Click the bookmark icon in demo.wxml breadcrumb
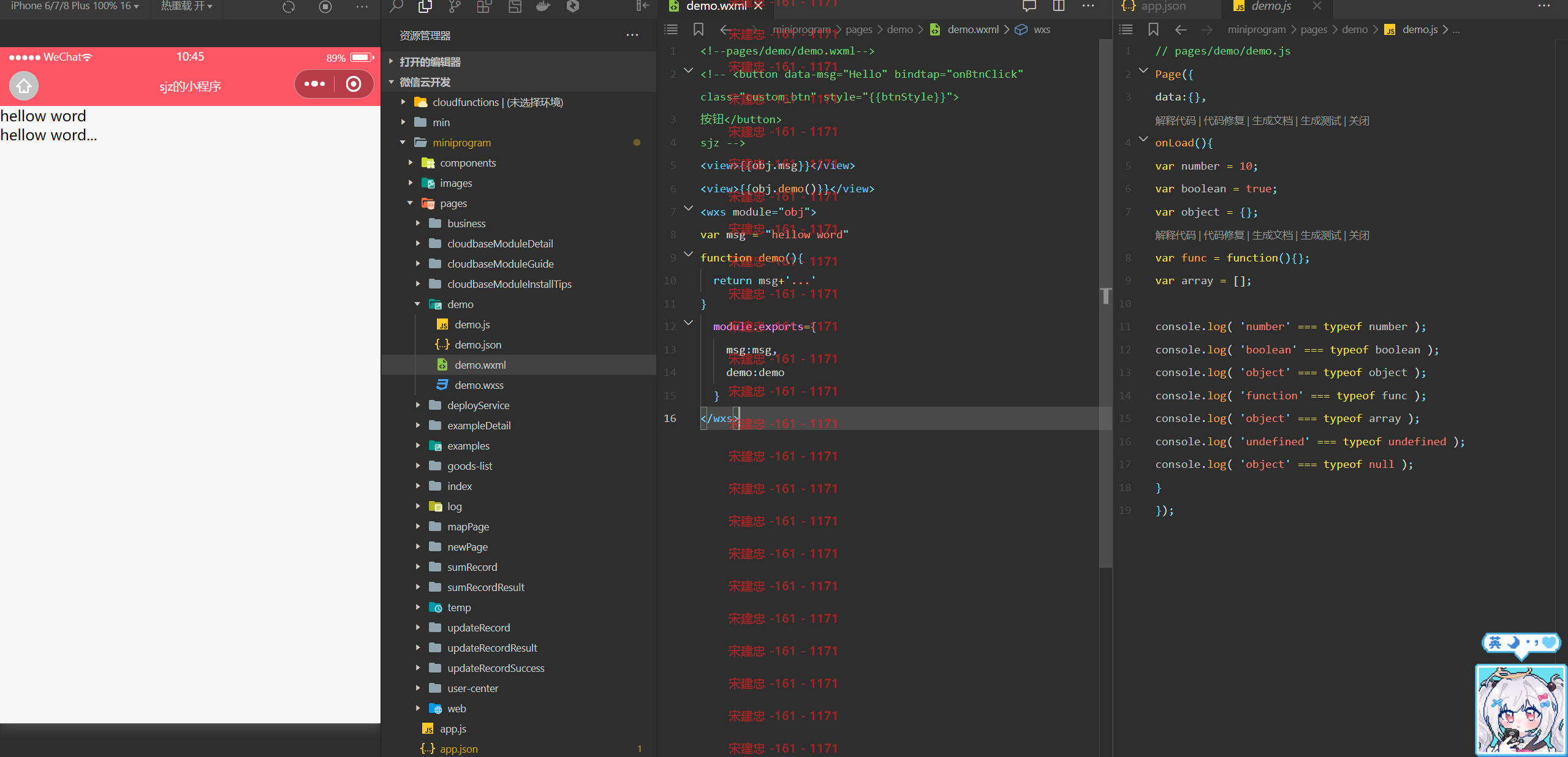1568x757 pixels. pos(698,29)
